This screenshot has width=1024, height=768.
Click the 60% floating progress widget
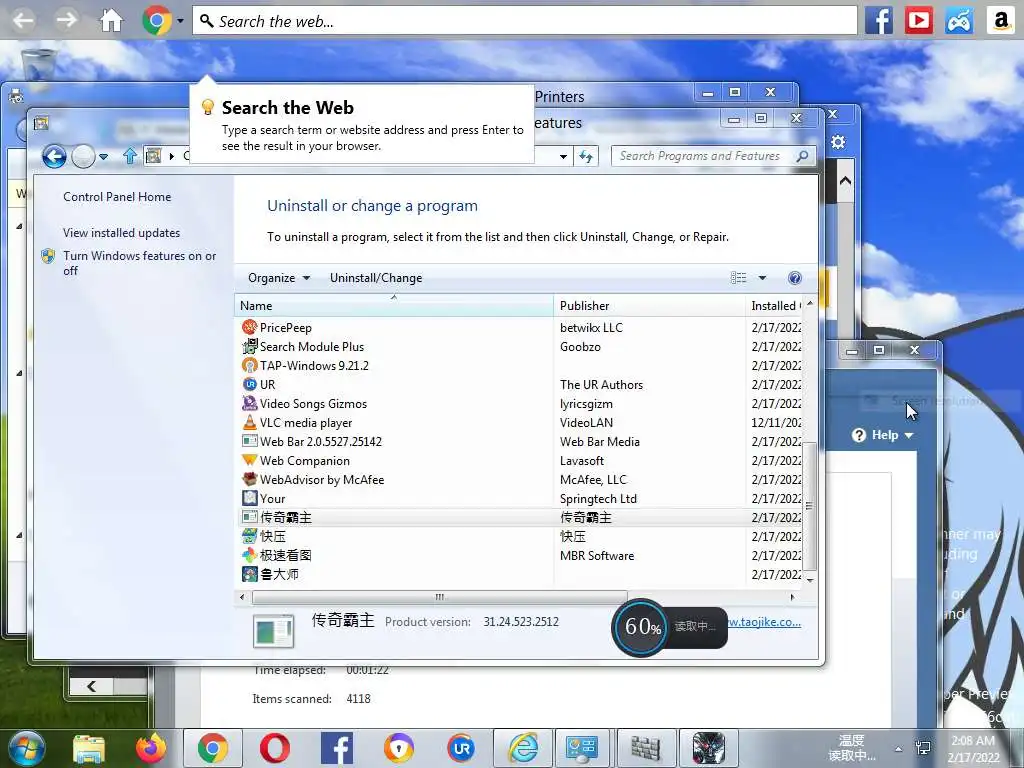[x=669, y=627]
